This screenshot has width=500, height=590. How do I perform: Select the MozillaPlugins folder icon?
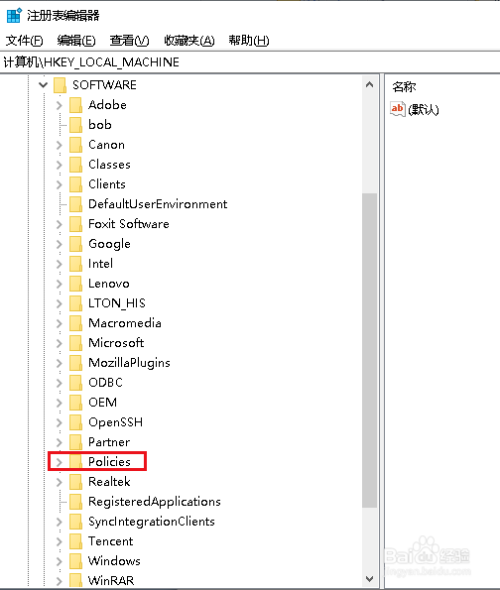point(76,363)
